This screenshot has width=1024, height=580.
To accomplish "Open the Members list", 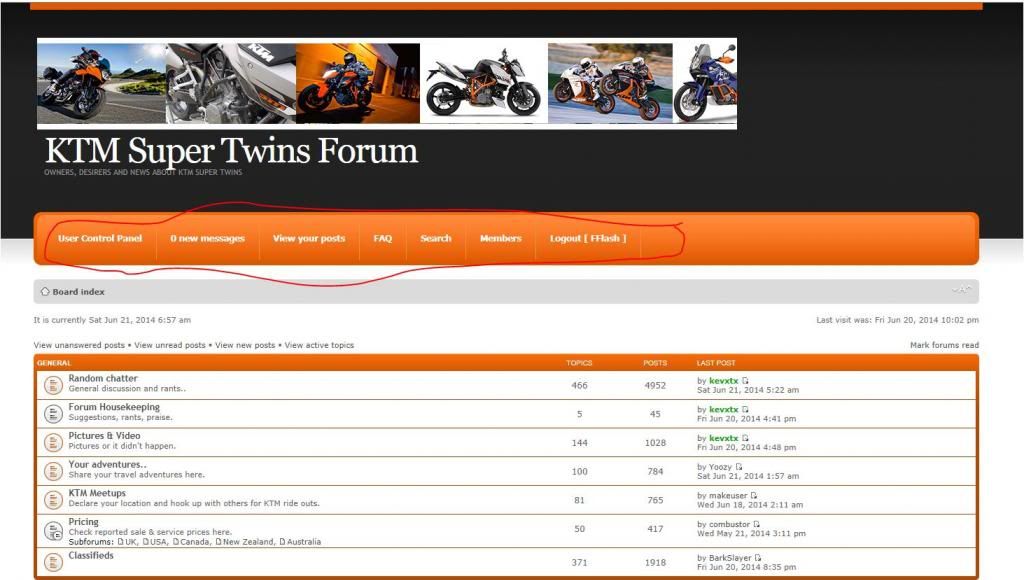I will (x=501, y=238).
